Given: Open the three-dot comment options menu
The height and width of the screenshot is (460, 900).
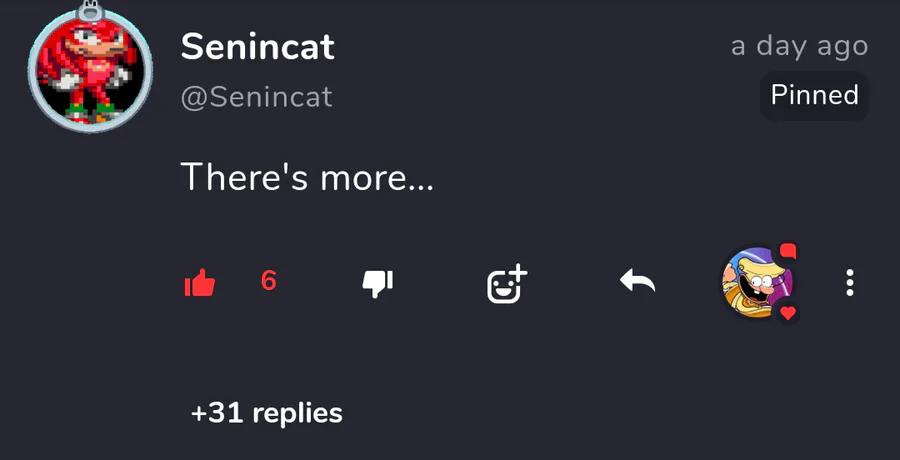Looking at the screenshot, I should point(849,283).
